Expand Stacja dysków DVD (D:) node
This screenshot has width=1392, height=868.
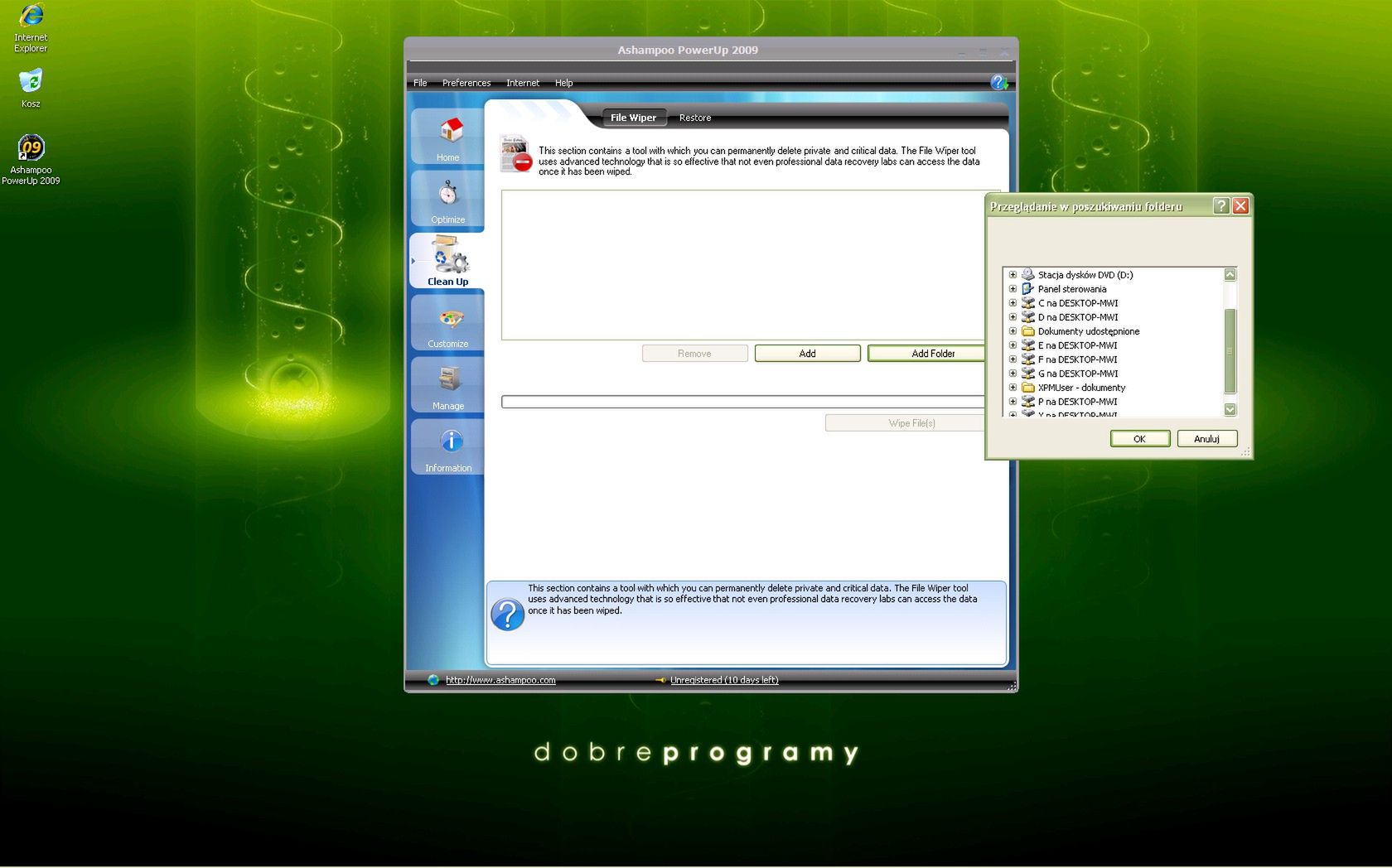point(1013,275)
